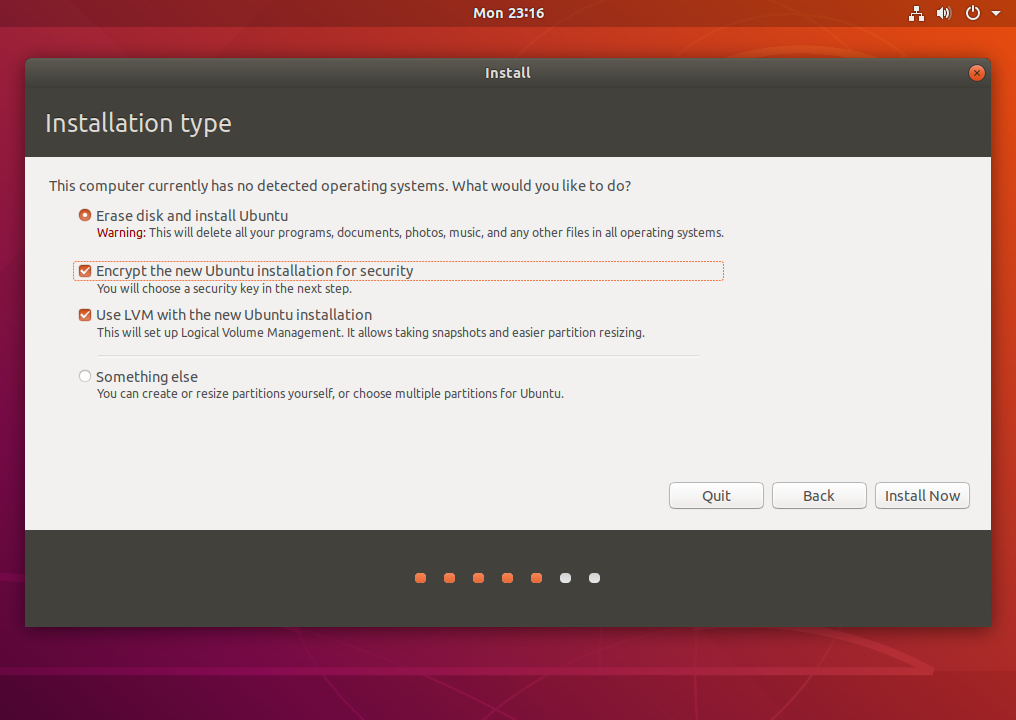Image resolution: width=1016 pixels, height=720 pixels.
Task: Click the red Warning text under Erase disk
Action: tap(120, 233)
